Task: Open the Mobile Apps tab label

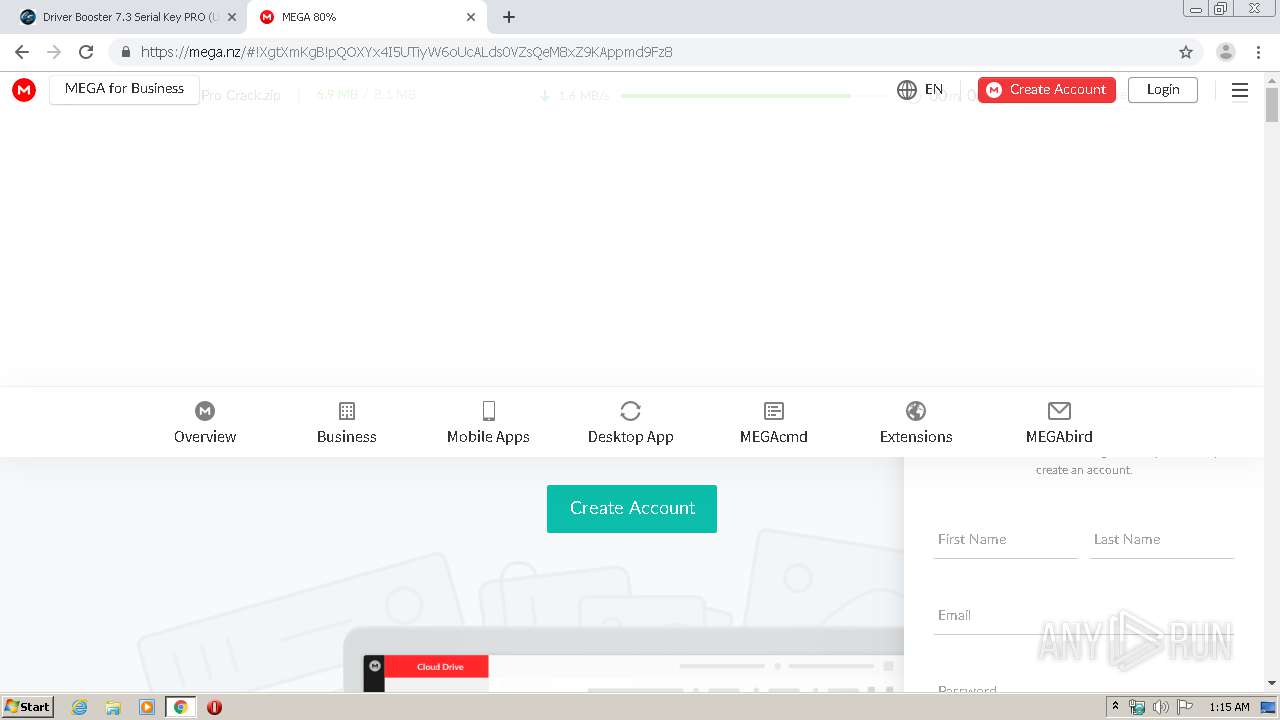Action: (488, 437)
